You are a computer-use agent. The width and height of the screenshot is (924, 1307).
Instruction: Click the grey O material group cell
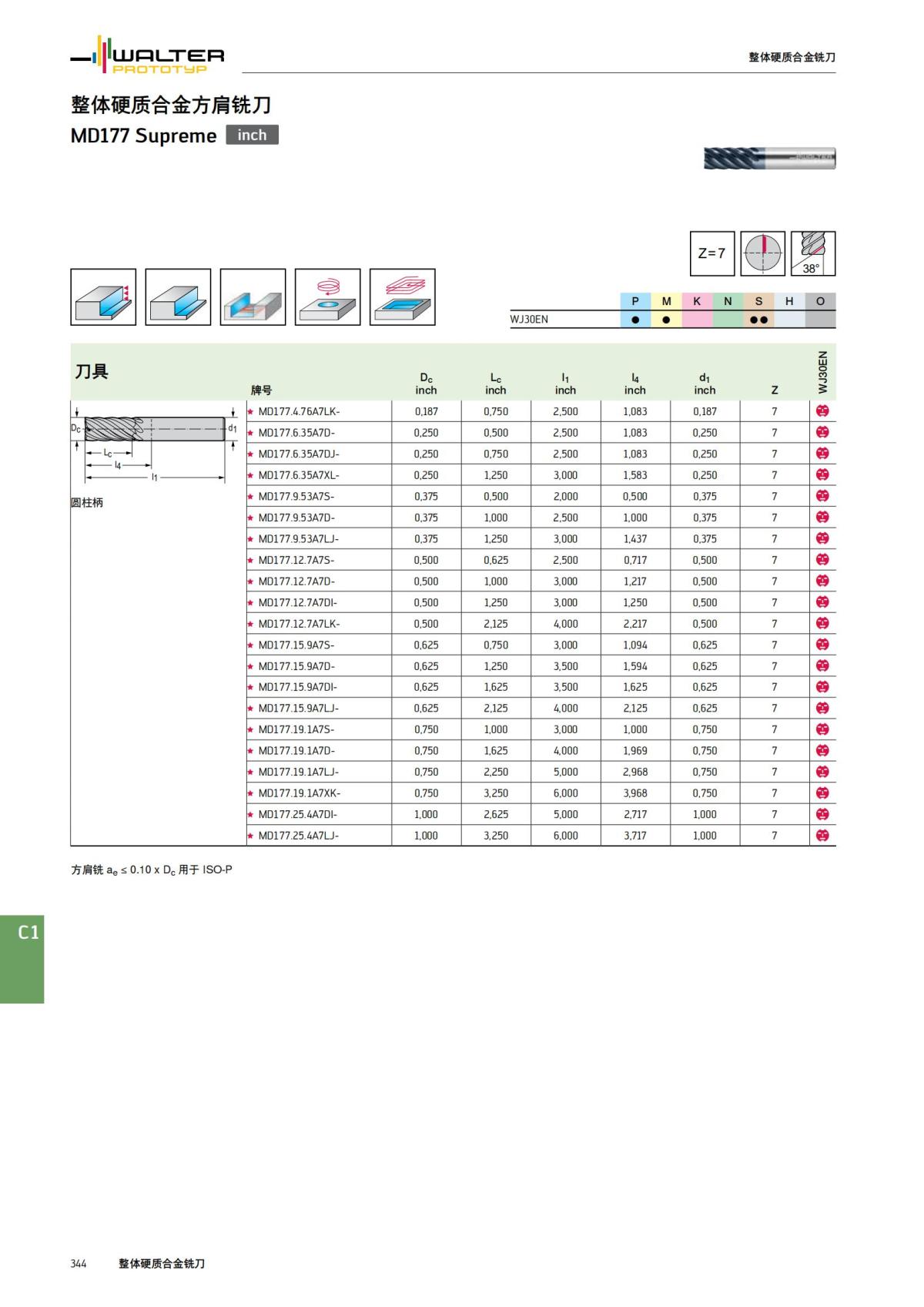820,301
